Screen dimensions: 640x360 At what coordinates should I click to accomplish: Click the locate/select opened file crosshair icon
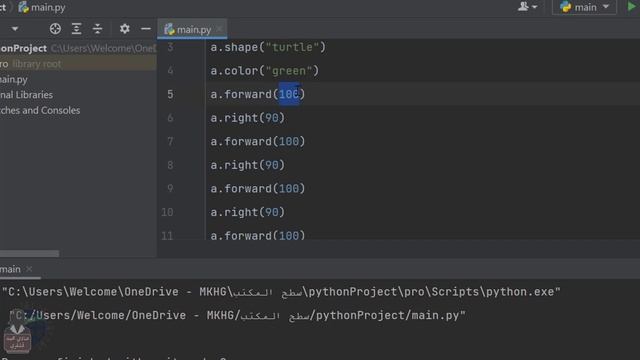pyautogui.click(x=55, y=29)
